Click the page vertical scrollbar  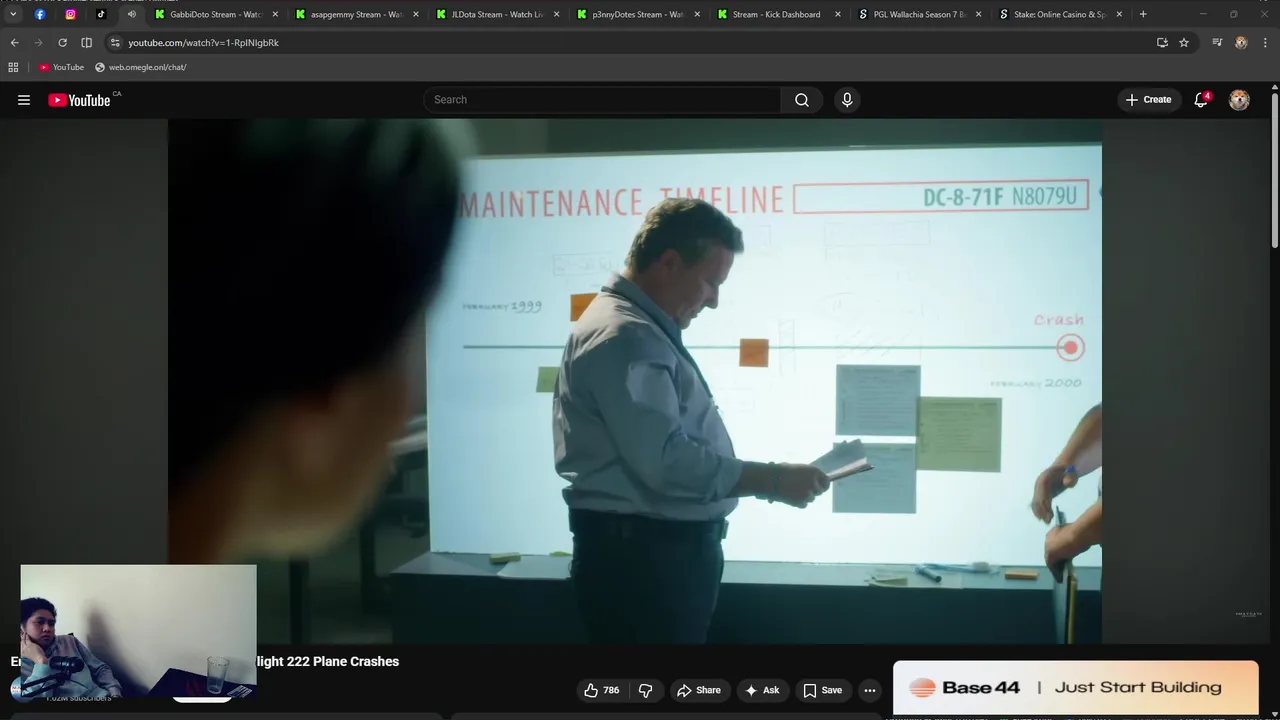(x=1275, y=170)
